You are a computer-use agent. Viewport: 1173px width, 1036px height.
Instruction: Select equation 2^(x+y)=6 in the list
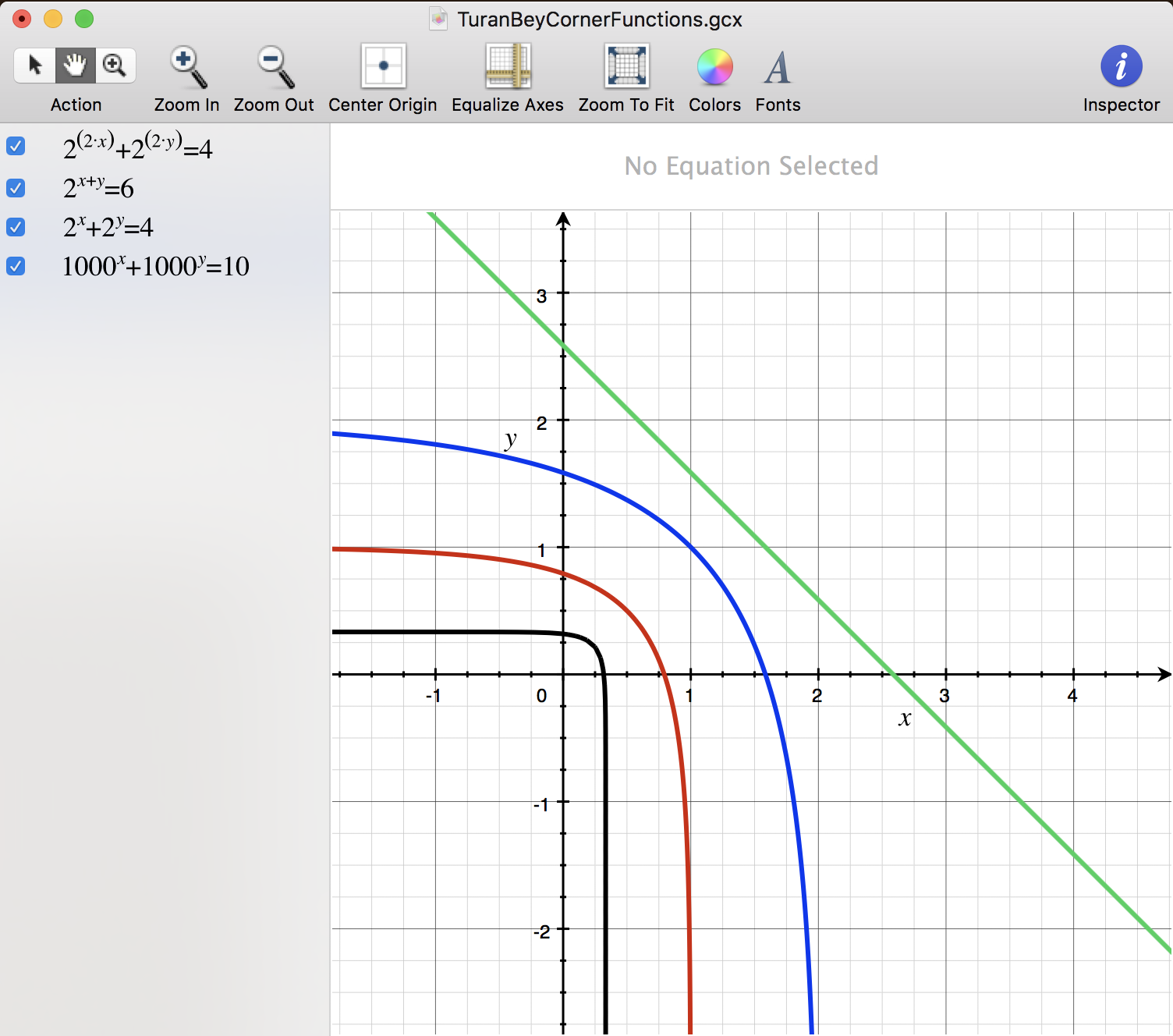tap(98, 186)
